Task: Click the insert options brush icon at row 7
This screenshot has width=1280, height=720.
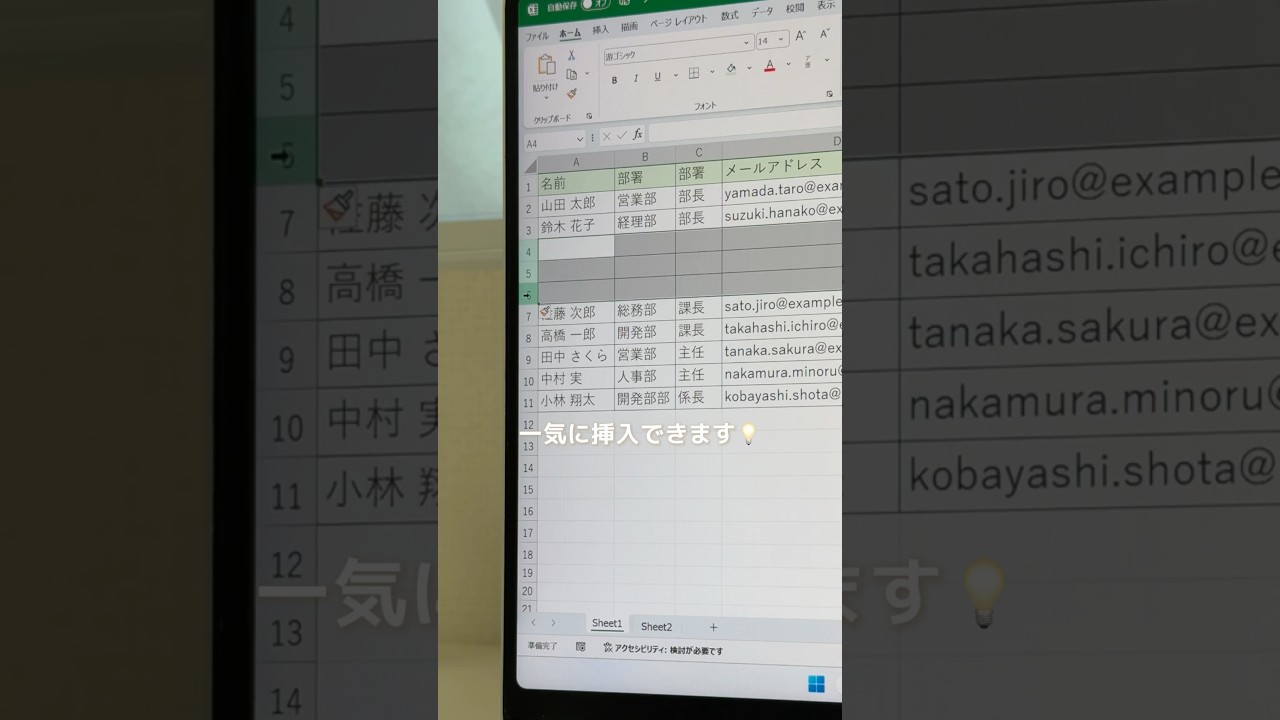Action: point(546,313)
